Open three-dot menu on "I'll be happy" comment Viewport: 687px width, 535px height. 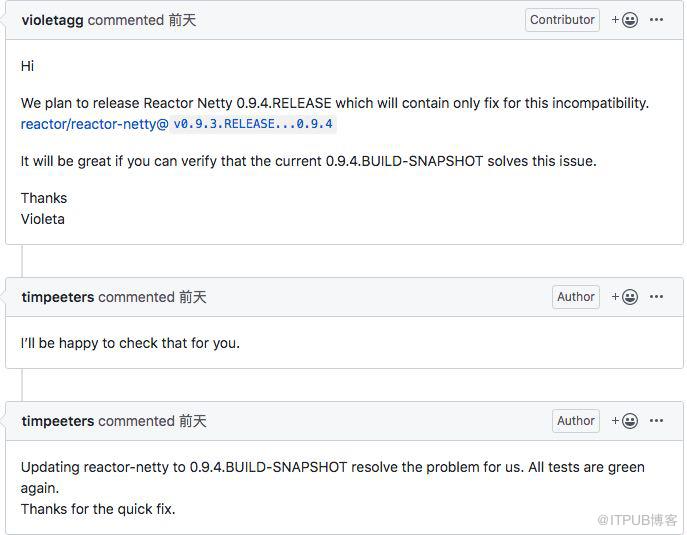pyautogui.click(x=656, y=297)
